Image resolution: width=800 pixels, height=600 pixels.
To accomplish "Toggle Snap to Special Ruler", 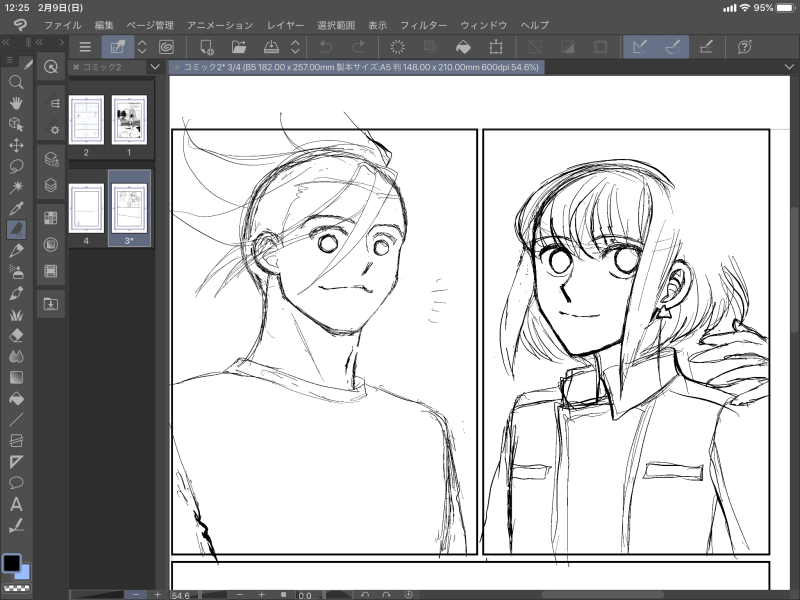I will coord(672,47).
